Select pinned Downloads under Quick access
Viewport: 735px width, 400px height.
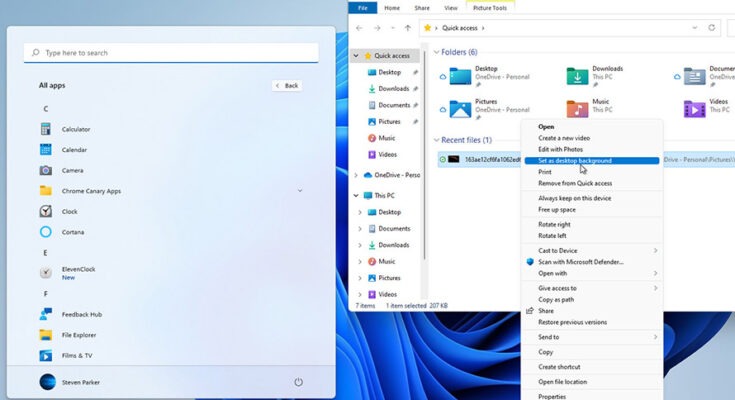pos(393,89)
